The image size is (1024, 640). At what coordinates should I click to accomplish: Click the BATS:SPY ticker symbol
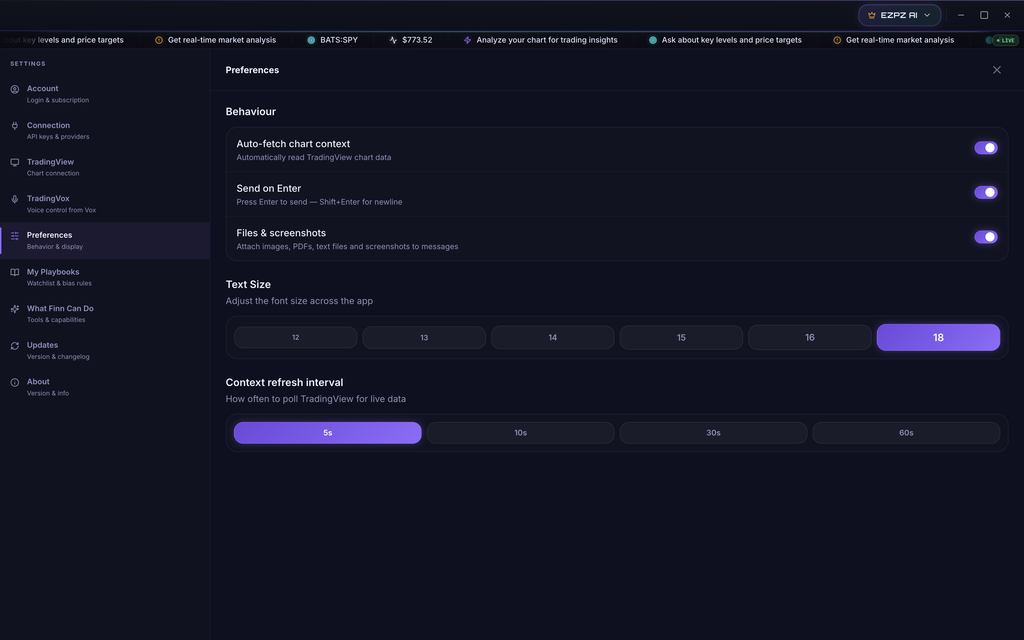pyautogui.click(x=338, y=40)
